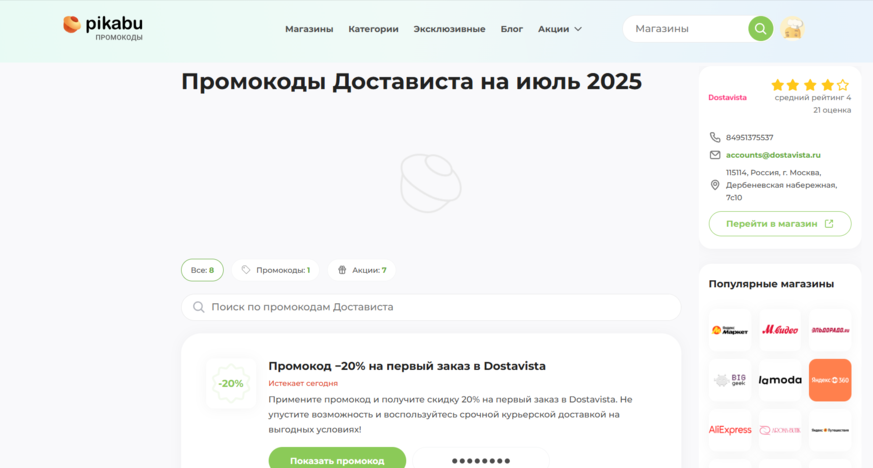
Task: Open the Яндекс Путешествия store logo
Action: (x=830, y=430)
